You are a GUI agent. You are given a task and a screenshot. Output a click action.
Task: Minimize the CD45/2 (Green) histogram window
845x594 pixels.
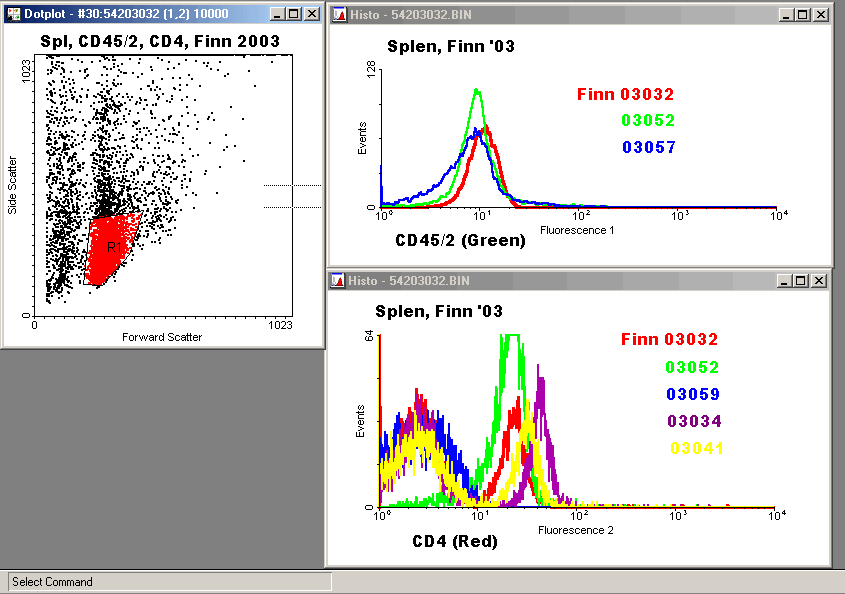point(786,14)
